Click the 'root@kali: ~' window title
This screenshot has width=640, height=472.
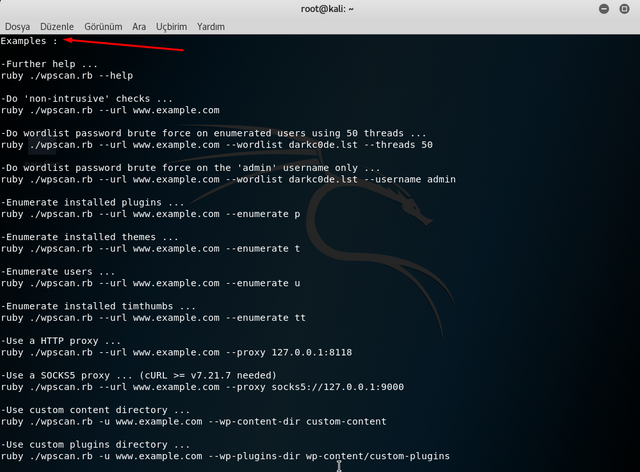coord(327,9)
